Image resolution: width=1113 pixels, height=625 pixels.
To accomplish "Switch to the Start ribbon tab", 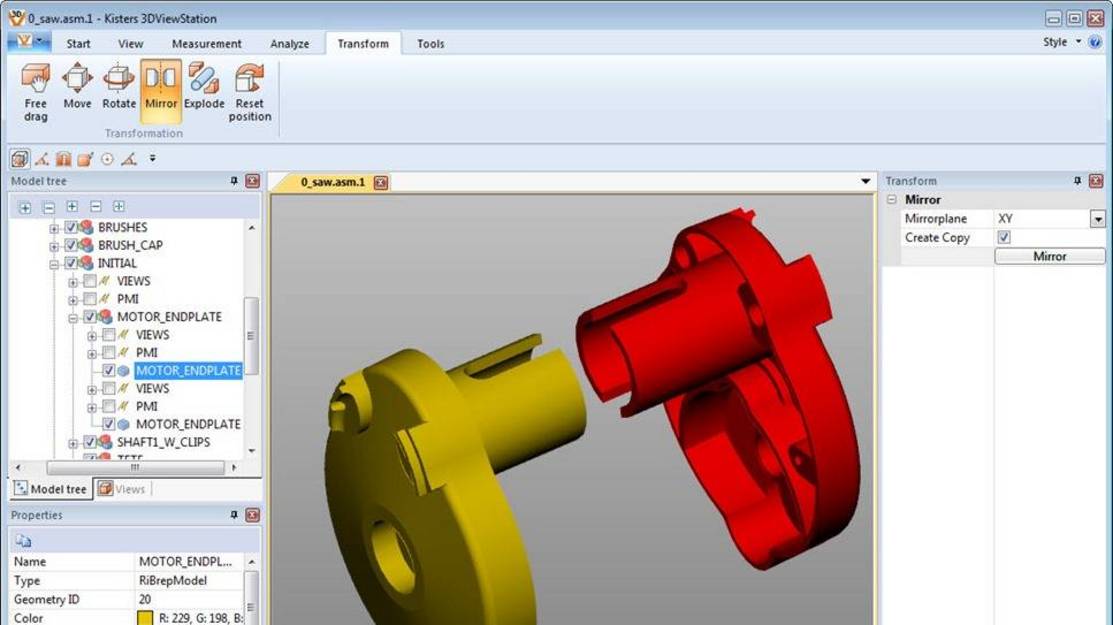I will (x=78, y=43).
